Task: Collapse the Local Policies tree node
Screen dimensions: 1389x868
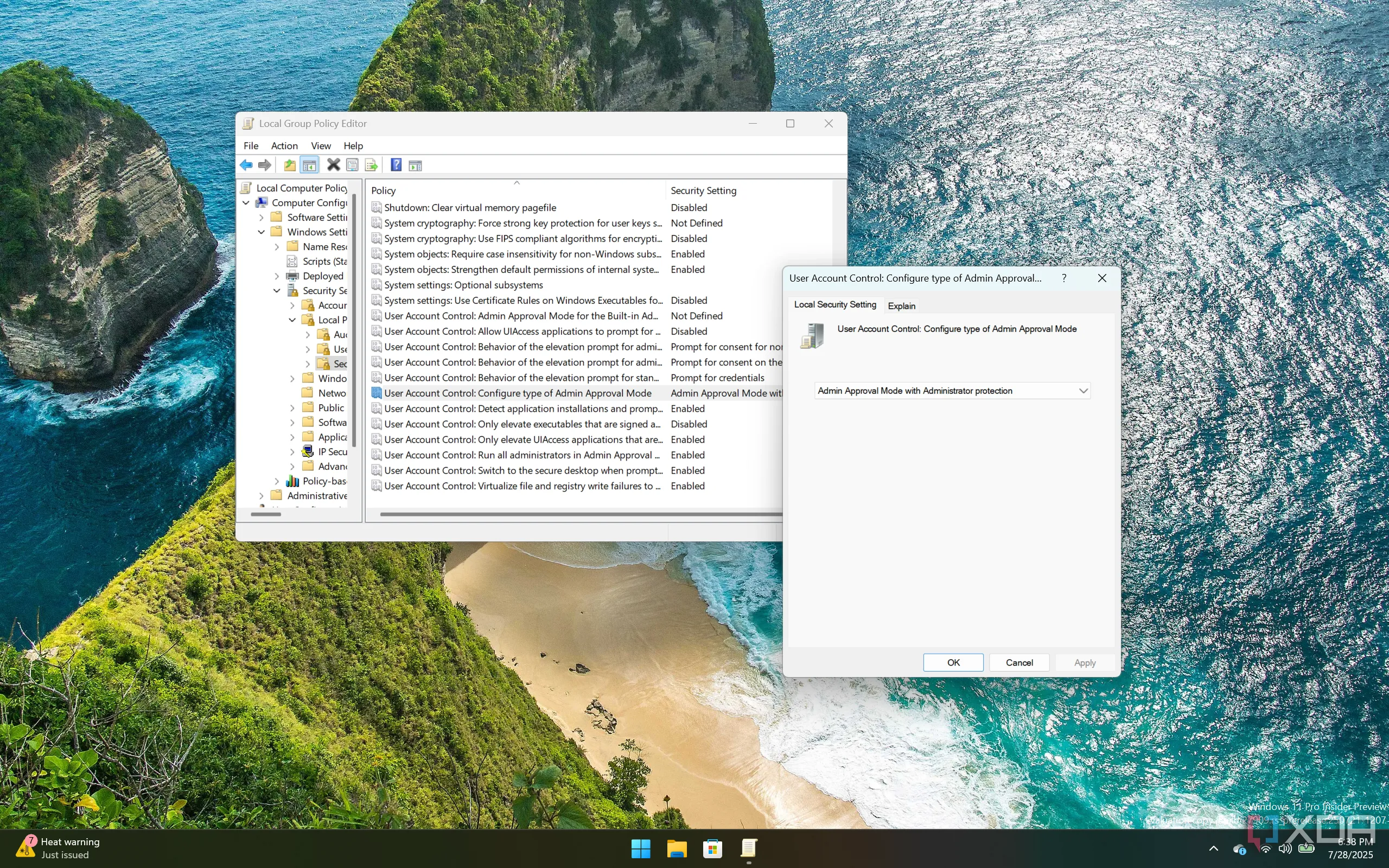Action: tap(292, 320)
